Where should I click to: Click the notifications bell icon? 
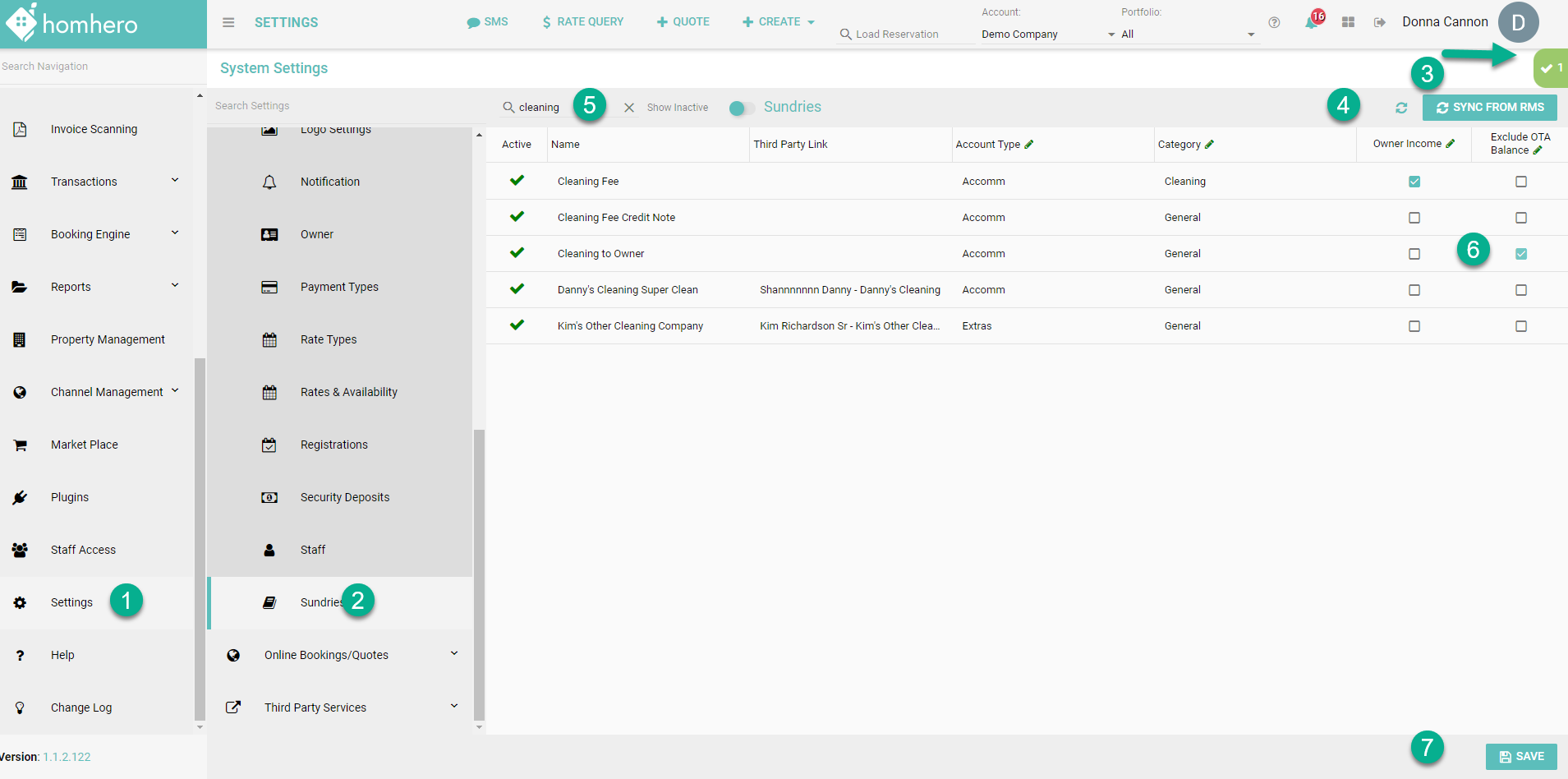pos(1311,22)
